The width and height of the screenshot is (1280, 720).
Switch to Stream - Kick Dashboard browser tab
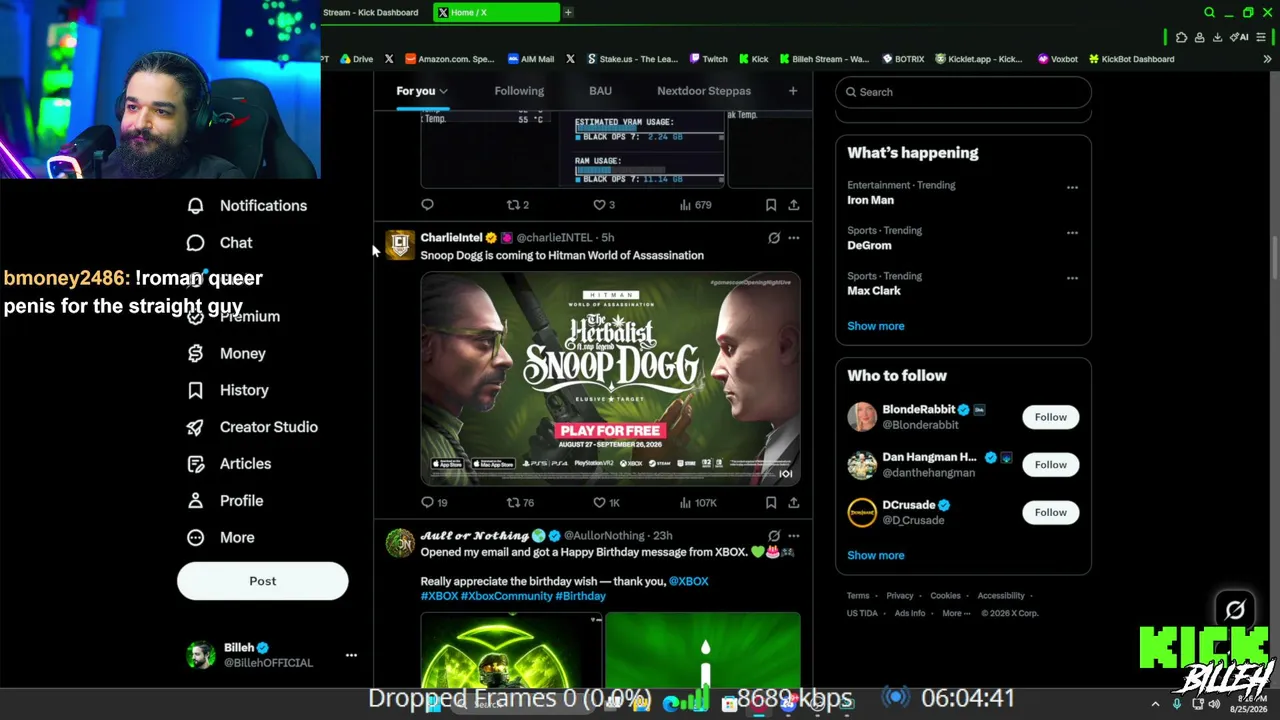pyautogui.click(x=371, y=13)
